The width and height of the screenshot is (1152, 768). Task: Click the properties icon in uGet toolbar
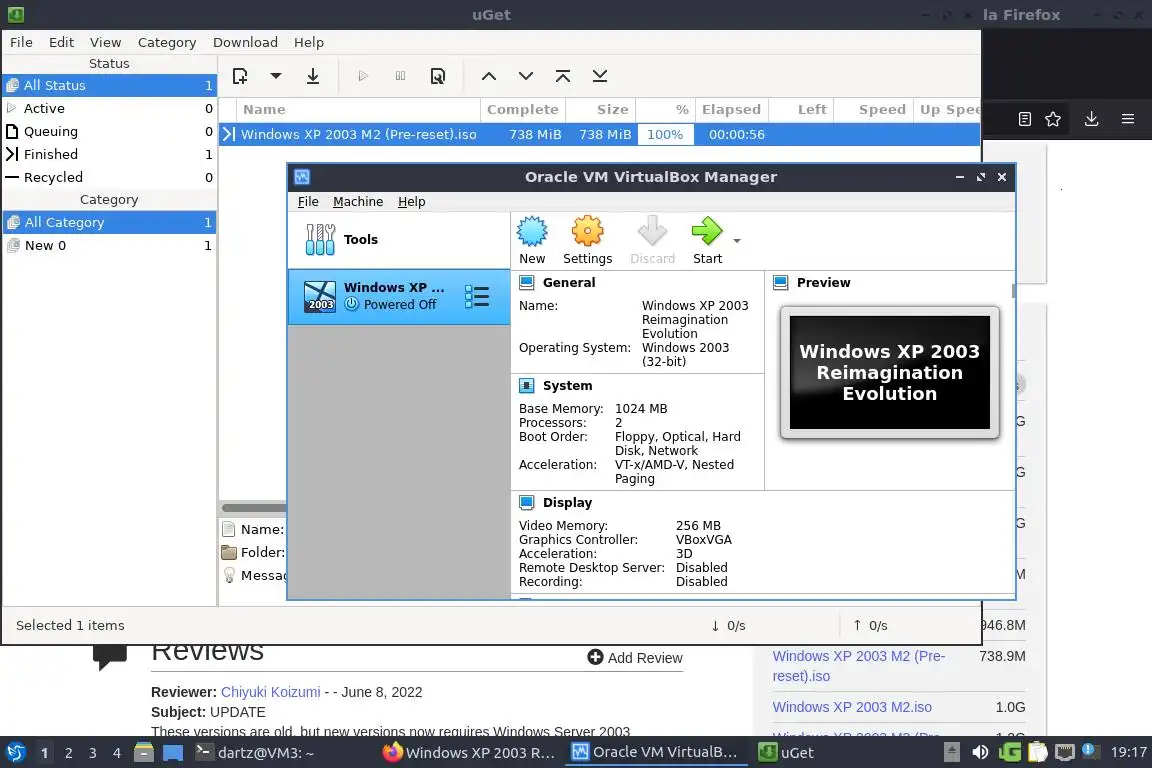pos(438,76)
